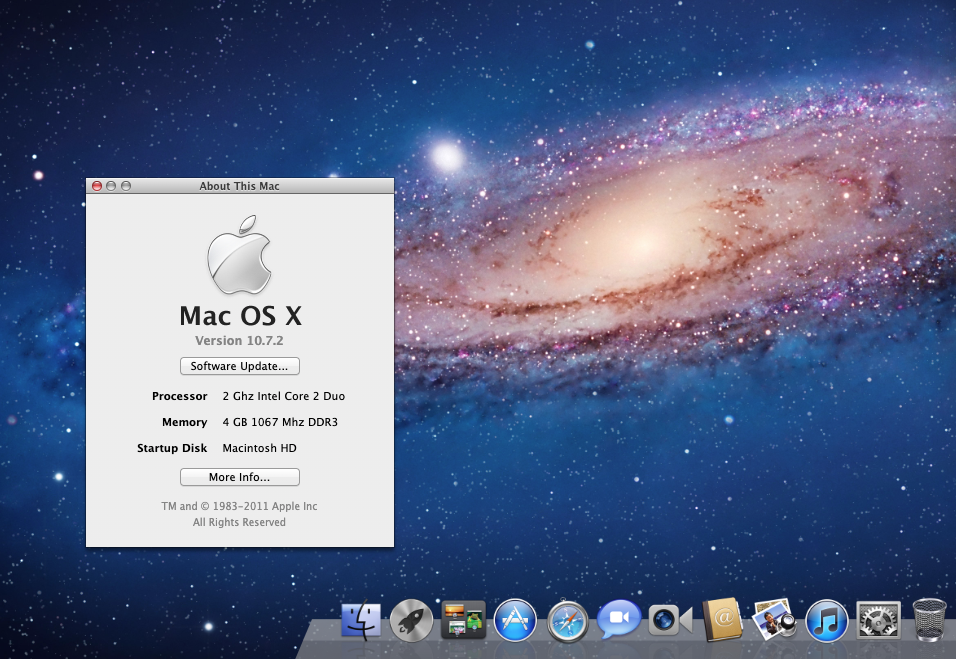Click the Version 10.7.2 text
Viewport: 956px width, 659px height.
pyautogui.click(x=239, y=340)
